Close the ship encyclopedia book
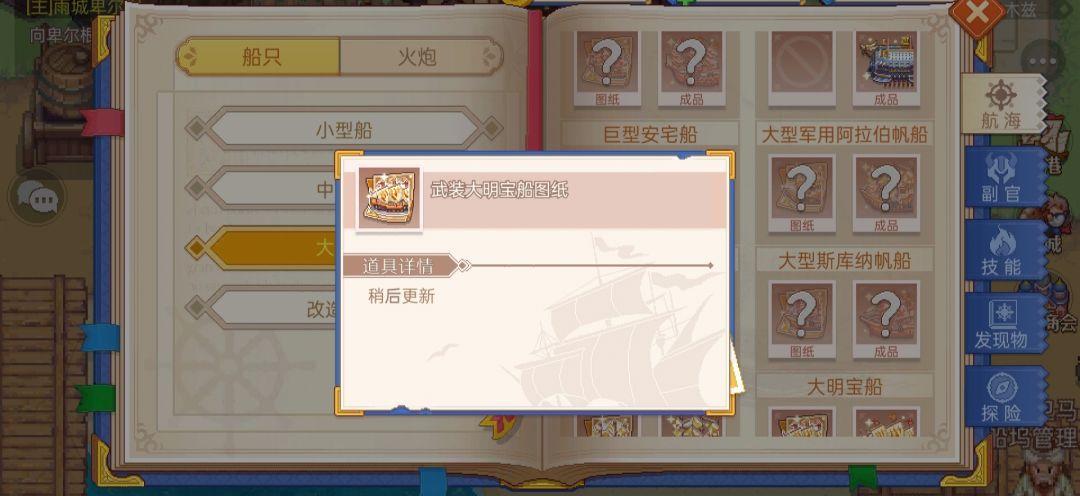Image resolution: width=1080 pixels, height=496 pixels. 977,15
